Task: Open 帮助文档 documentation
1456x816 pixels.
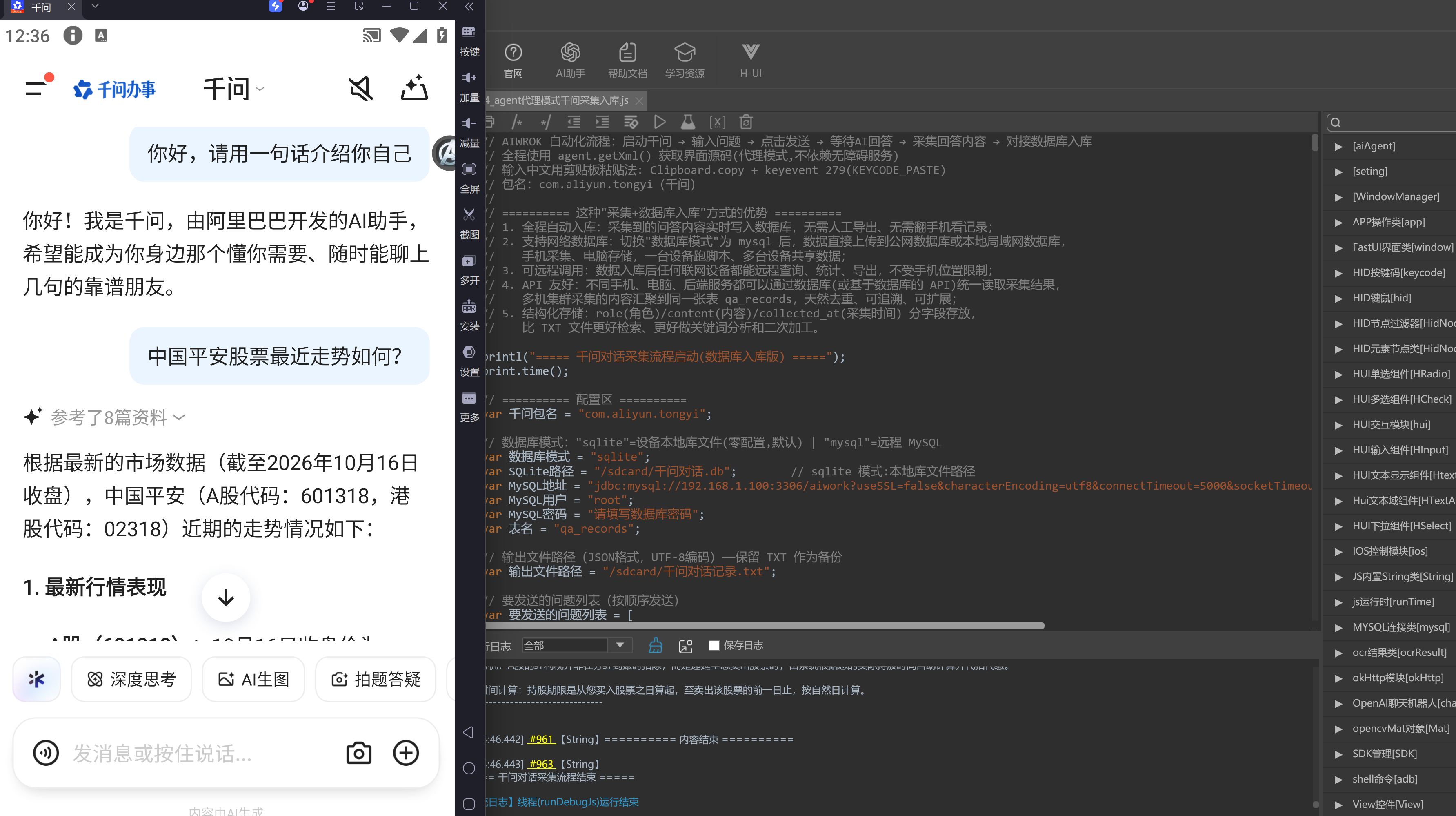Action: point(627,60)
